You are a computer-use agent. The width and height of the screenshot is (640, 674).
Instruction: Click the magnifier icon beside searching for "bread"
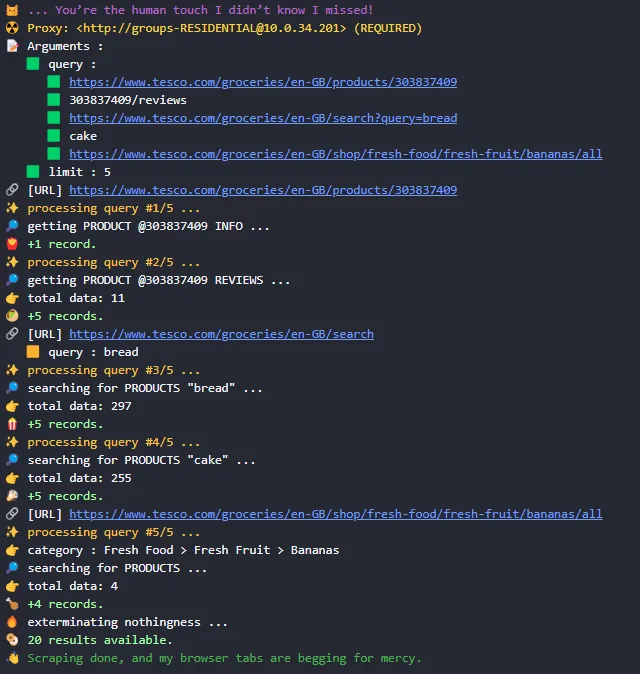pos(12,388)
